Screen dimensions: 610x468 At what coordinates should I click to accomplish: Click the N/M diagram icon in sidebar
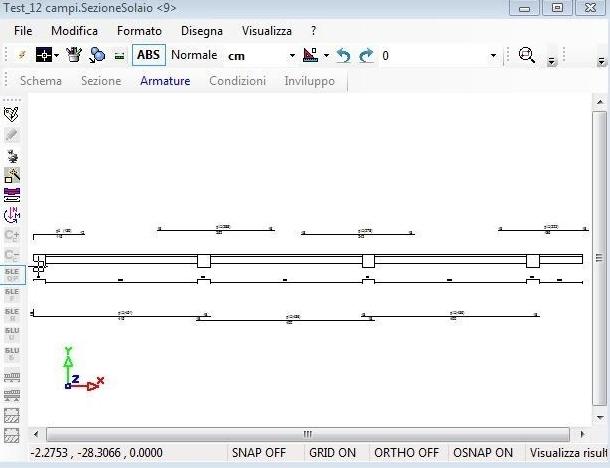coord(12,213)
